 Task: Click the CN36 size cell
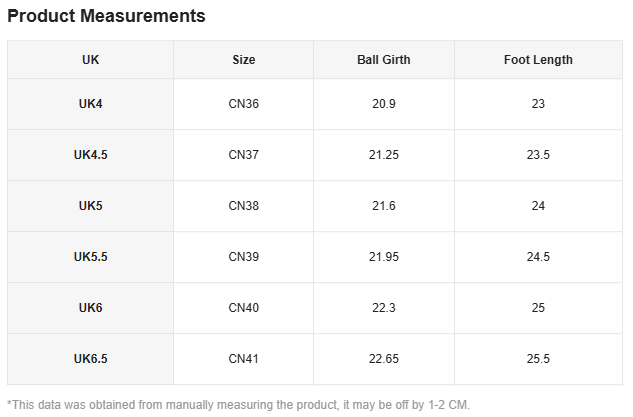click(x=243, y=104)
